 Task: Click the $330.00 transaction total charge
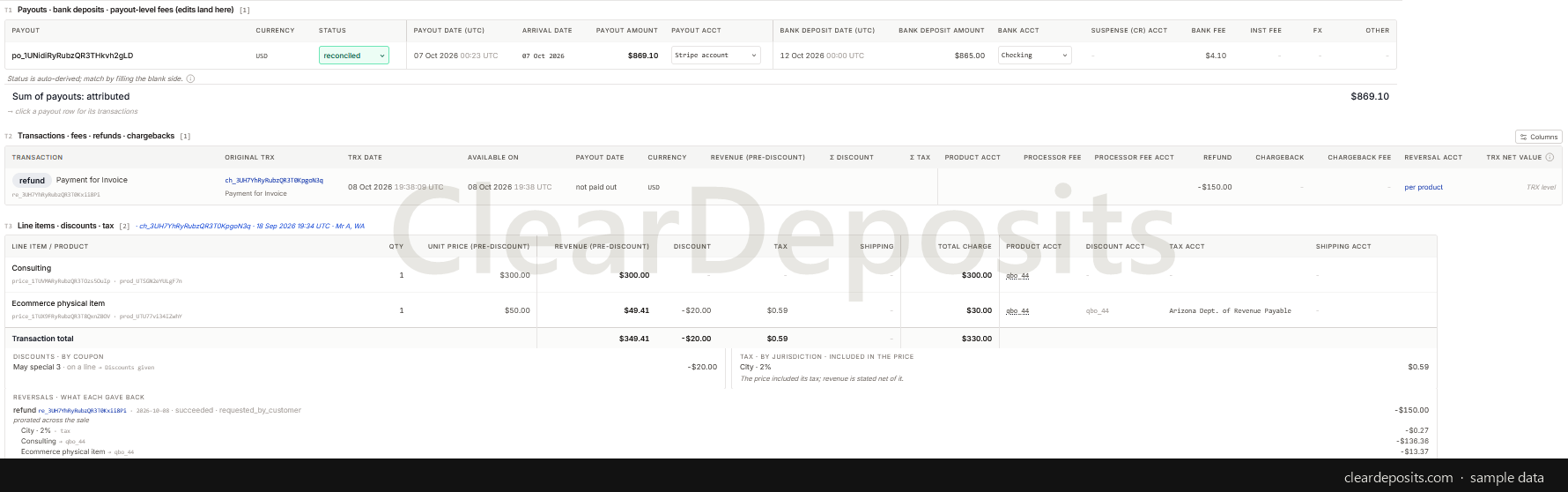(x=977, y=339)
